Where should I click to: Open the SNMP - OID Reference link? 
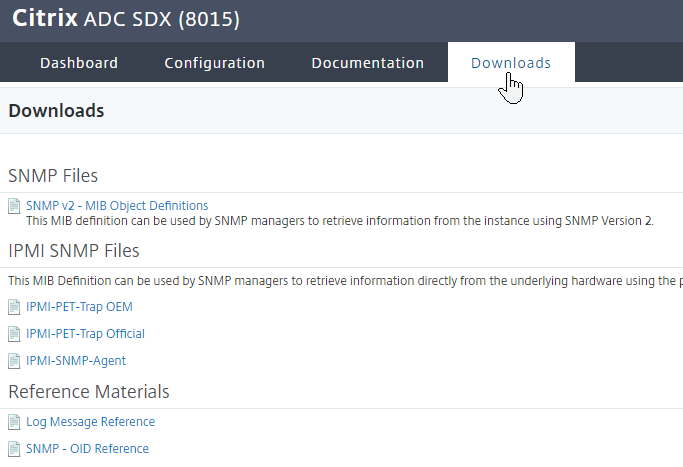pyautogui.click(x=88, y=449)
